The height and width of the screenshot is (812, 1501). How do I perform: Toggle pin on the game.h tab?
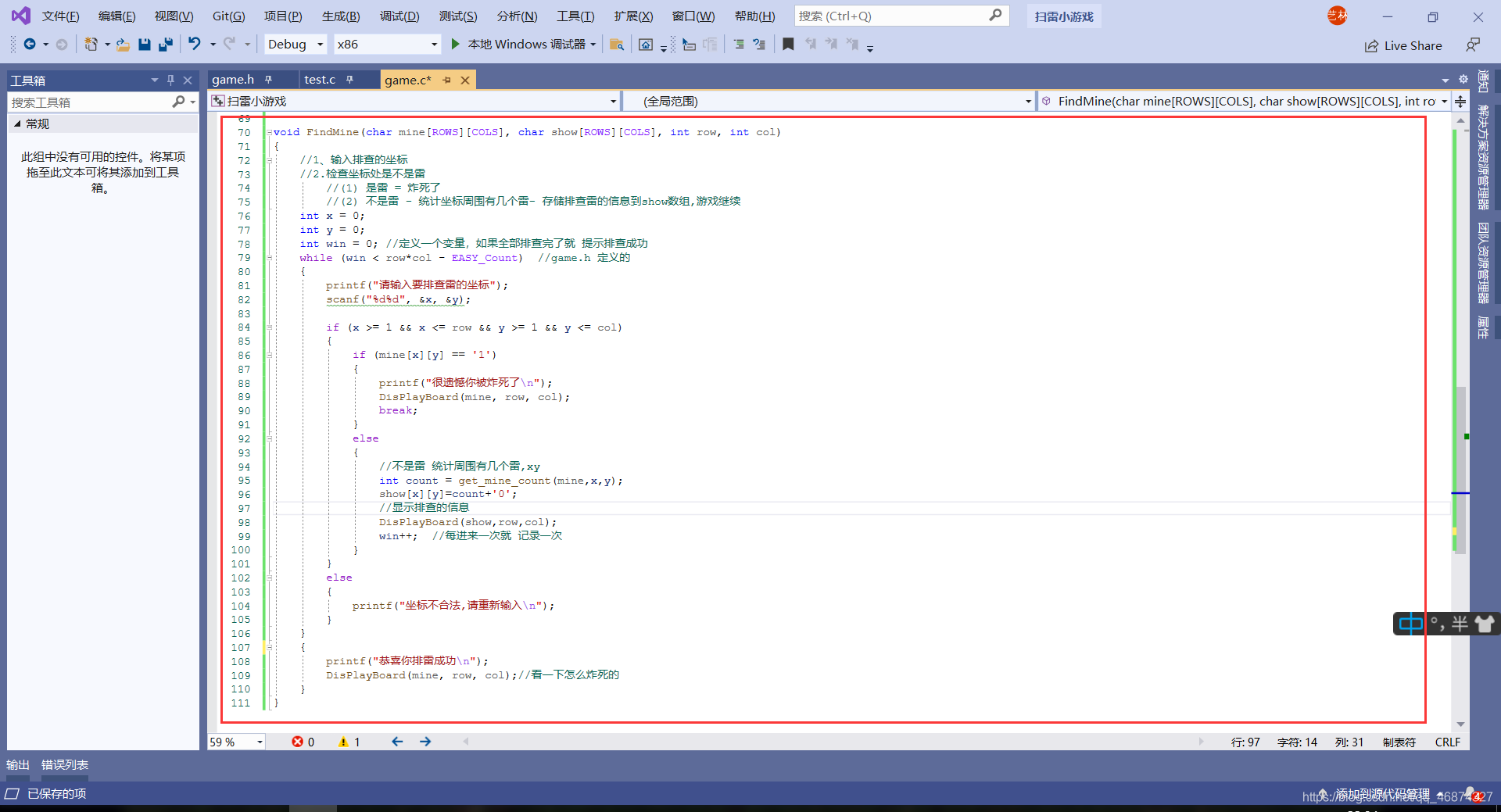[268, 80]
